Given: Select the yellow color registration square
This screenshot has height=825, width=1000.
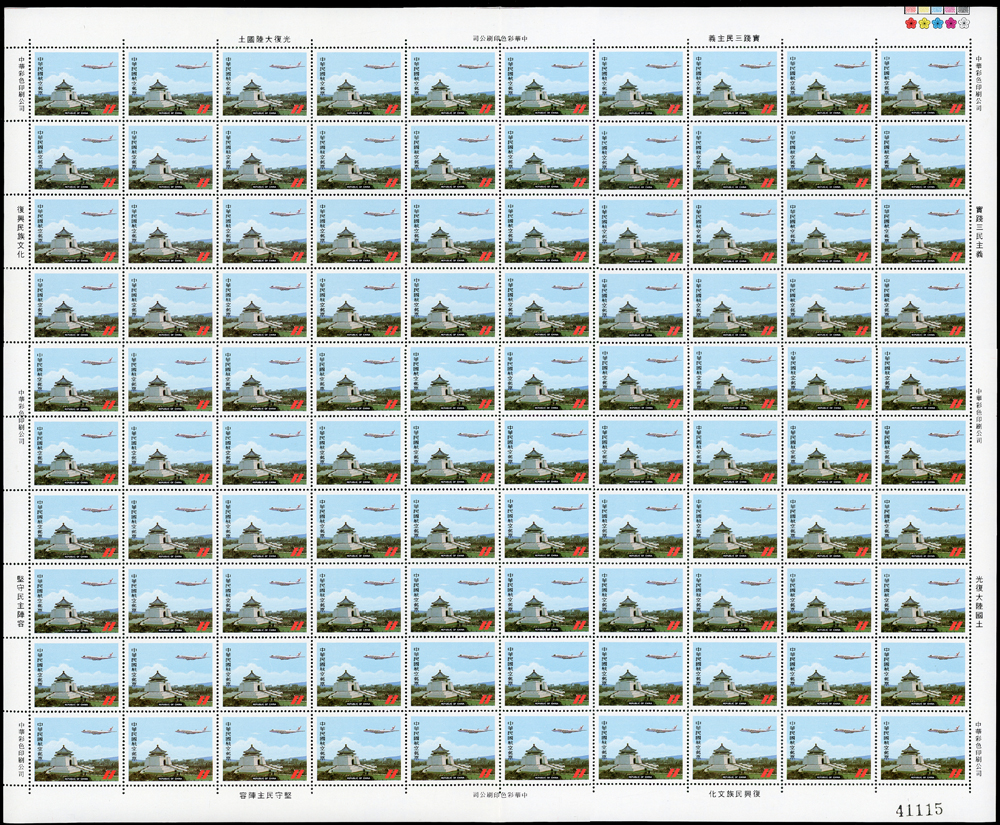Looking at the screenshot, I should pos(925,10).
